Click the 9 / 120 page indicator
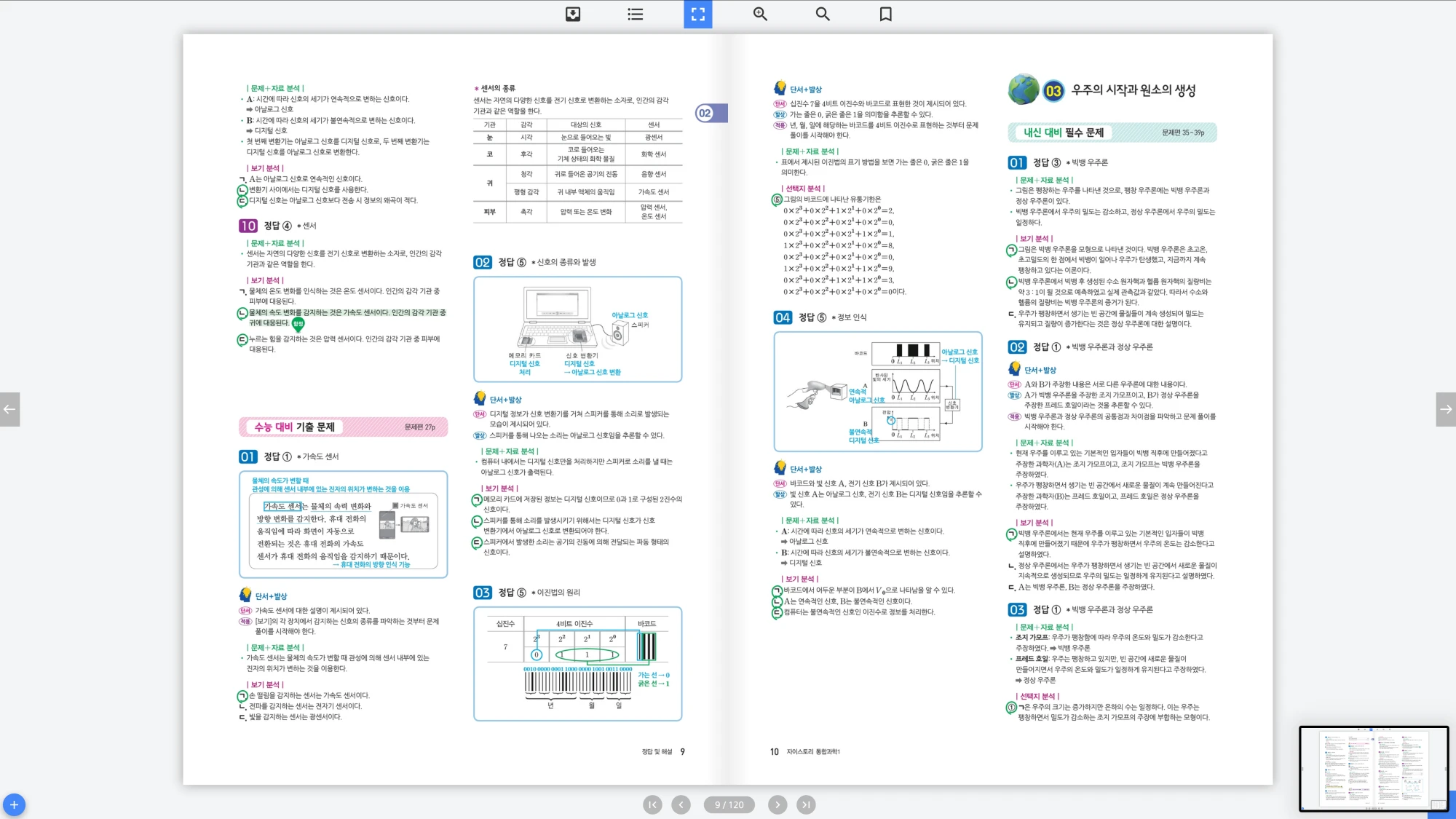 [x=729, y=804]
